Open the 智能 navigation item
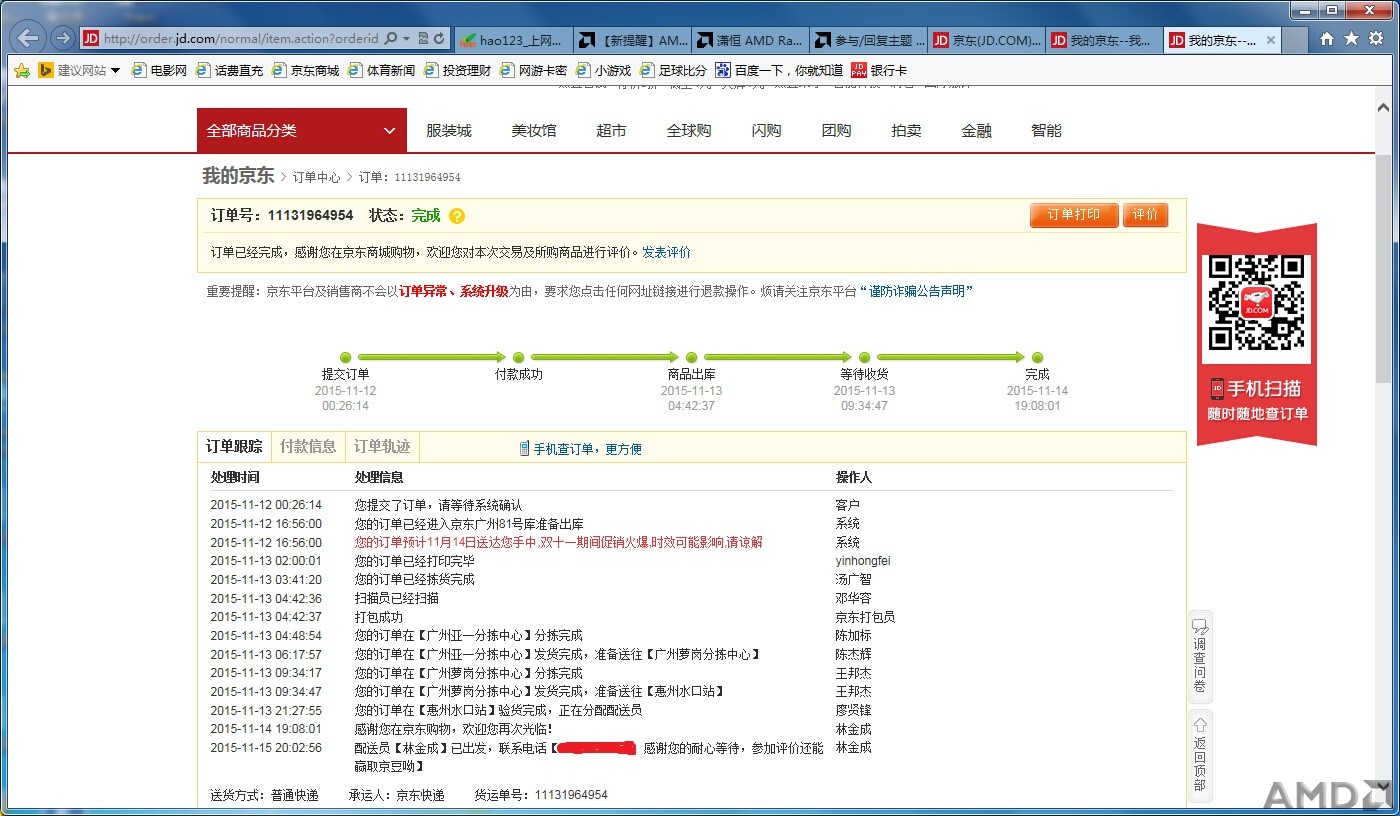Viewport: 1400px width, 816px height. [x=1046, y=130]
